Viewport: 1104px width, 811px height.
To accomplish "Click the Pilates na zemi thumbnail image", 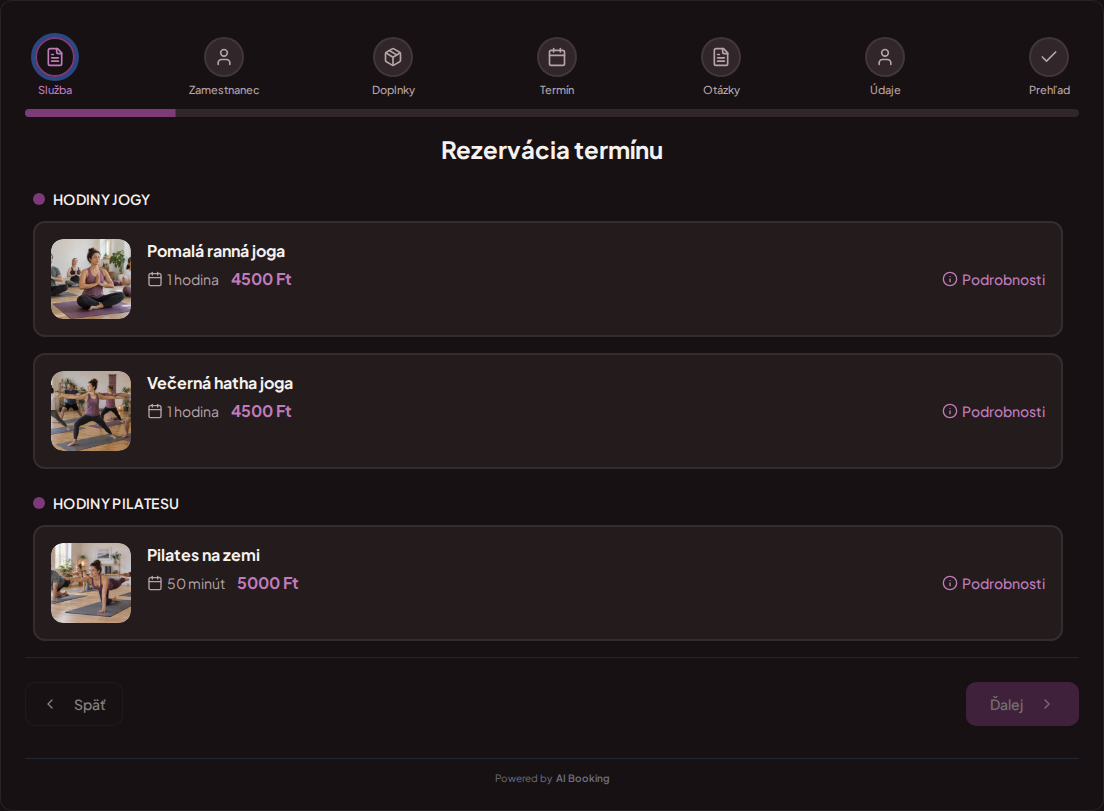I will pos(91,583).
